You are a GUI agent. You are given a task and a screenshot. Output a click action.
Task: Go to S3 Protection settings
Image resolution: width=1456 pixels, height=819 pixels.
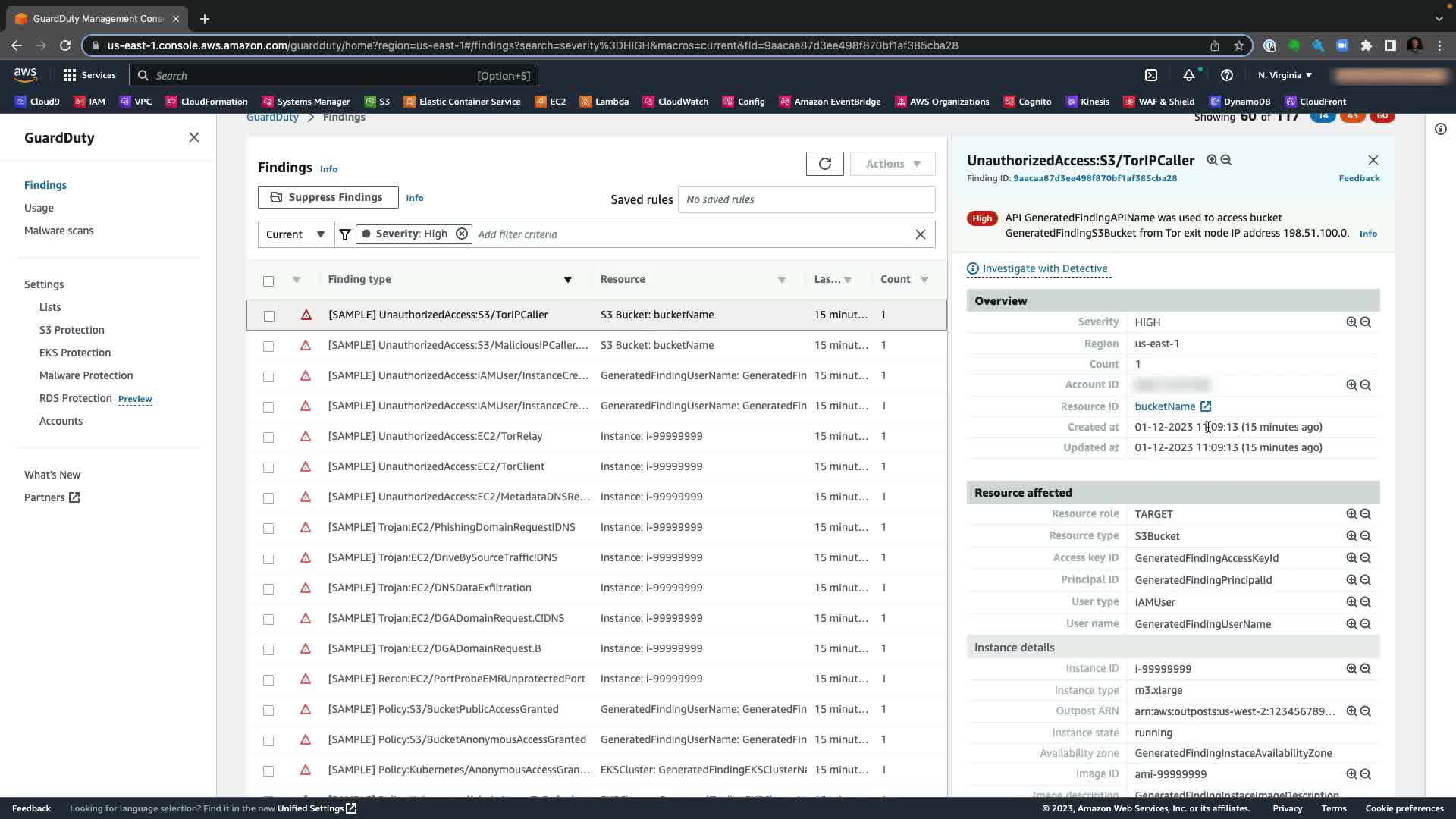coord(72,330)
